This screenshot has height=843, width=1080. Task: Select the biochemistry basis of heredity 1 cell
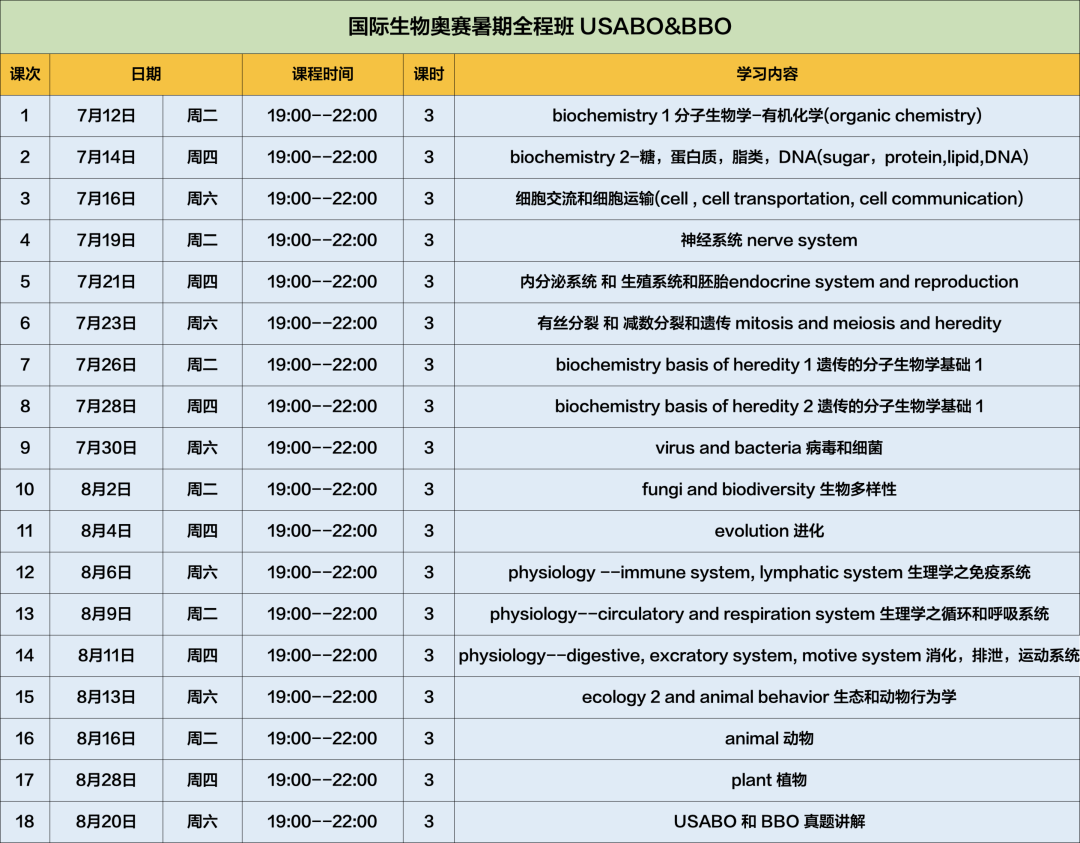[767, 365]
